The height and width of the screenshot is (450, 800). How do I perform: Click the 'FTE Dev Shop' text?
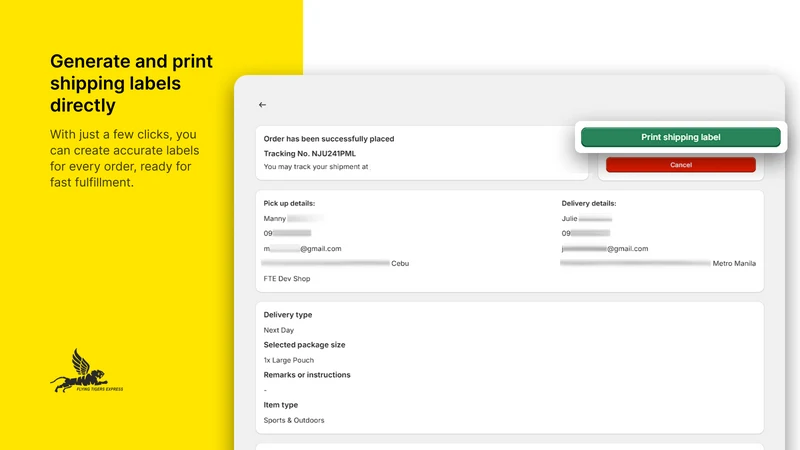pos(287,279)
